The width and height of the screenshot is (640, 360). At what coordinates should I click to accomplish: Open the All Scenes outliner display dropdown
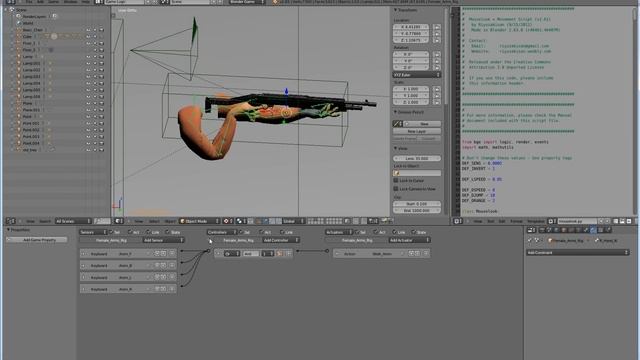pyautogui.click(x=73, y=221)
